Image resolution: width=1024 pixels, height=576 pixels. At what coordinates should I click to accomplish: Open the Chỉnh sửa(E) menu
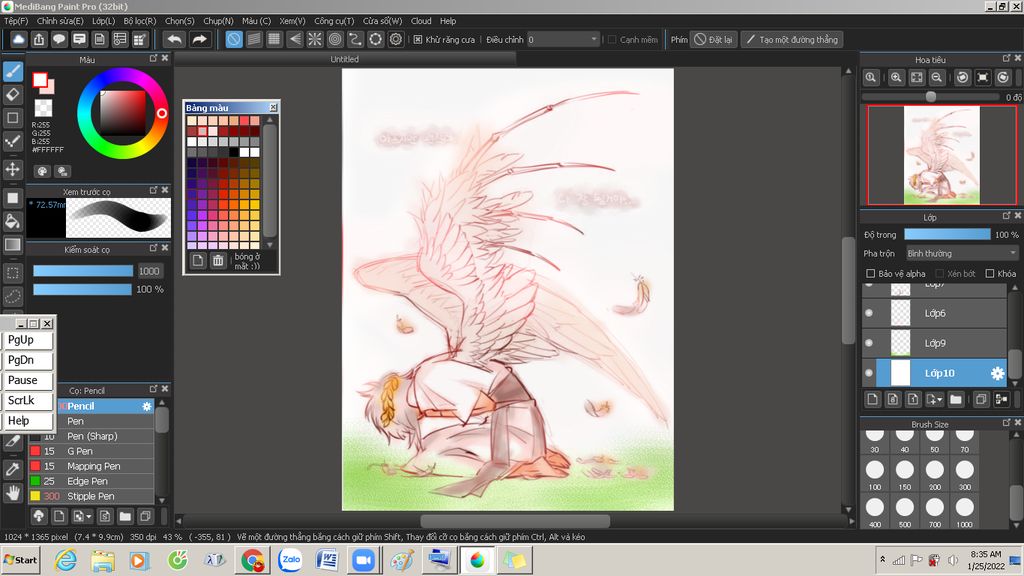tap(60, 21)
